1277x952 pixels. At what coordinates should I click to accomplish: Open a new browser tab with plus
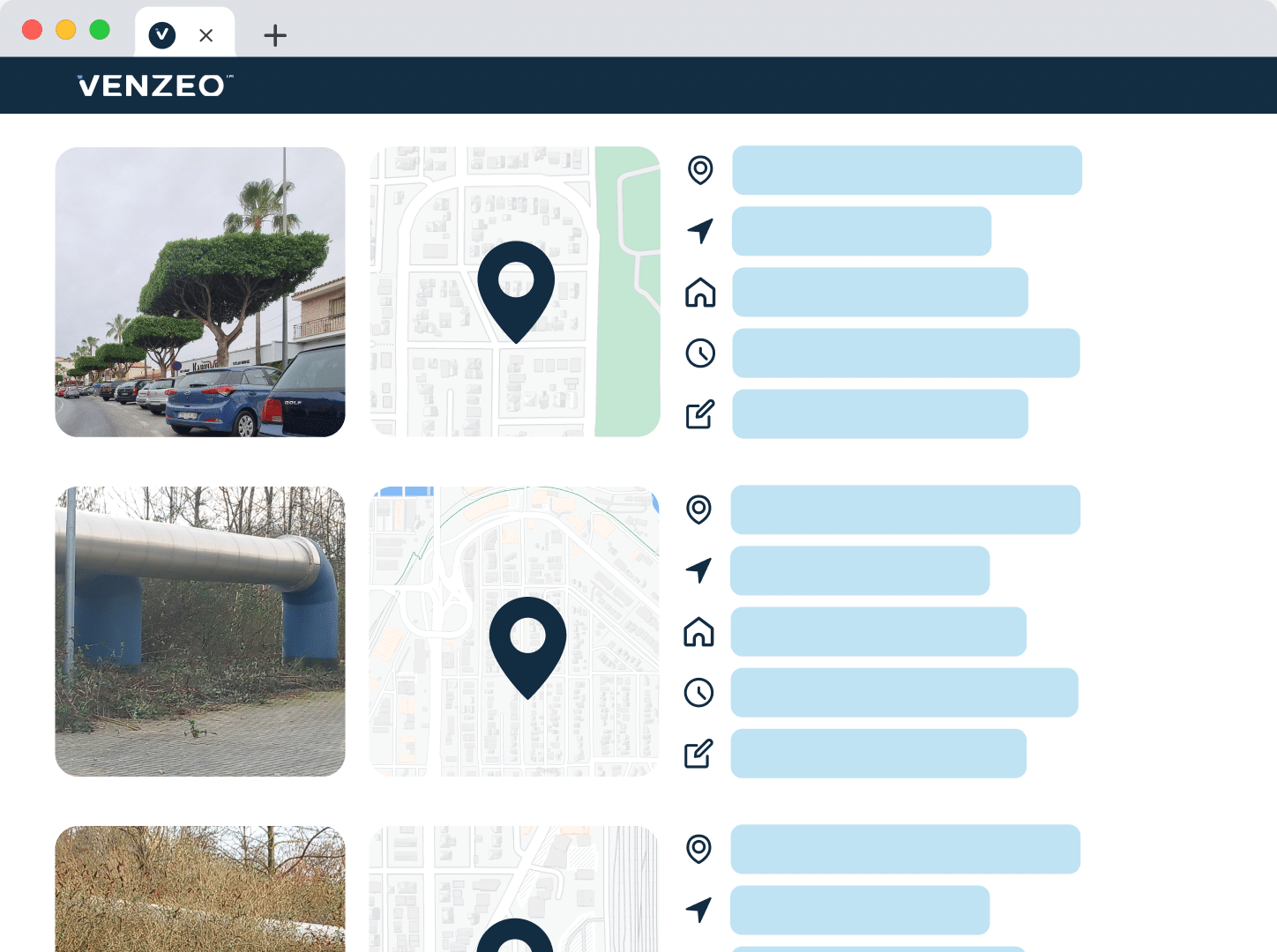point(275,35)
